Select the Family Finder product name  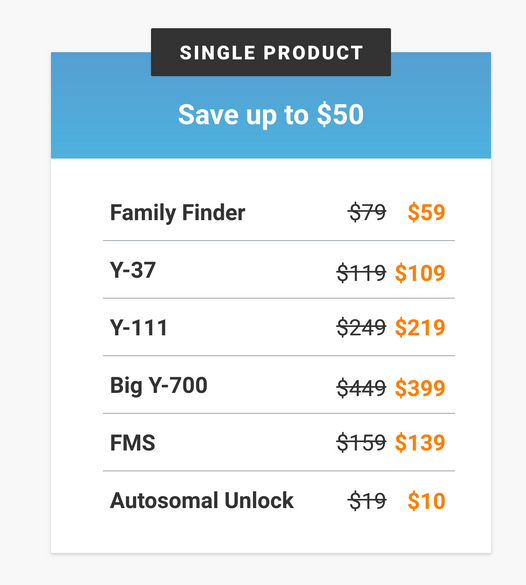(x=178, y=213)
